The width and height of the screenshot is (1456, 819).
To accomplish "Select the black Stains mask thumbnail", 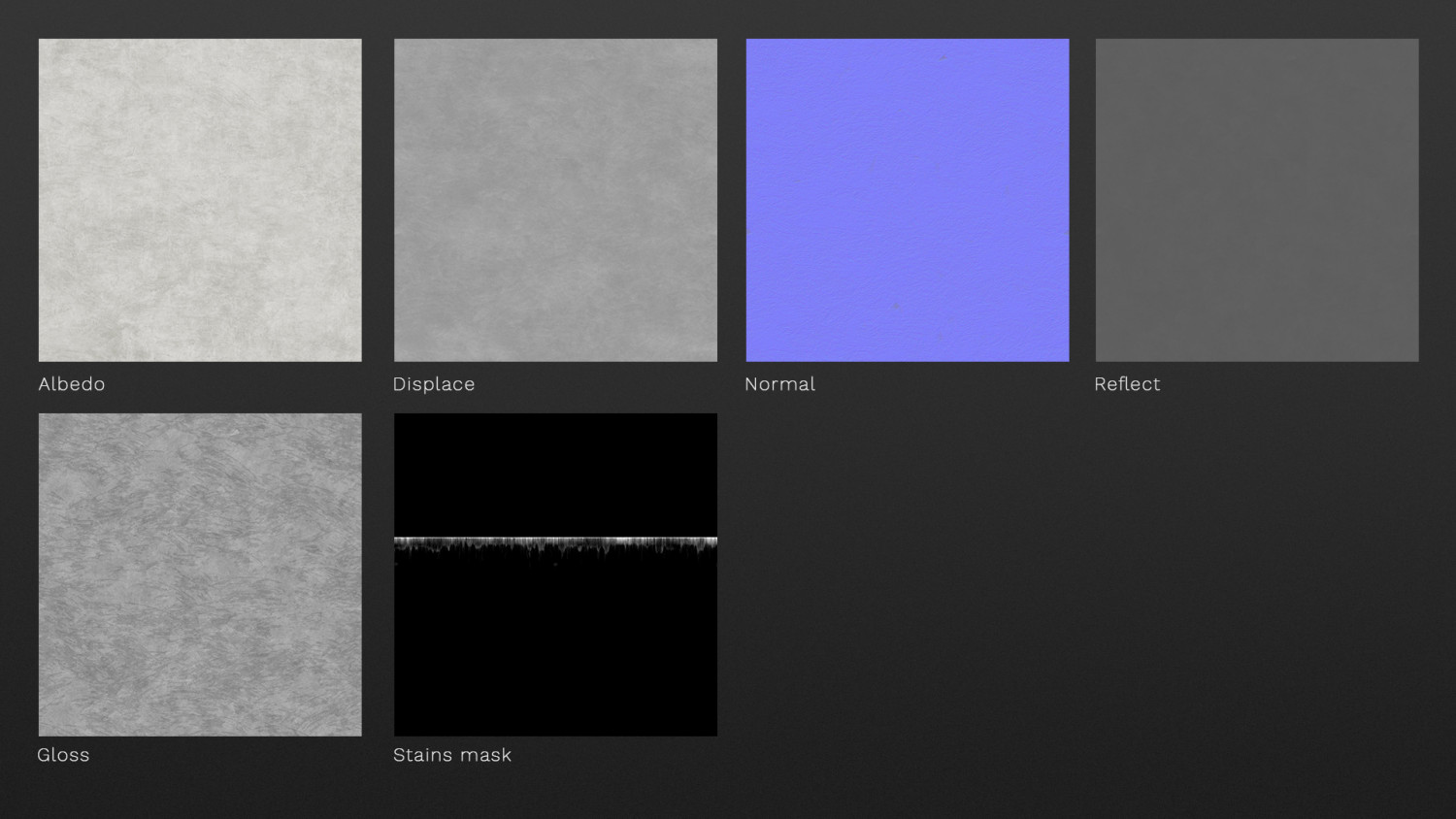I will [555, 574].
